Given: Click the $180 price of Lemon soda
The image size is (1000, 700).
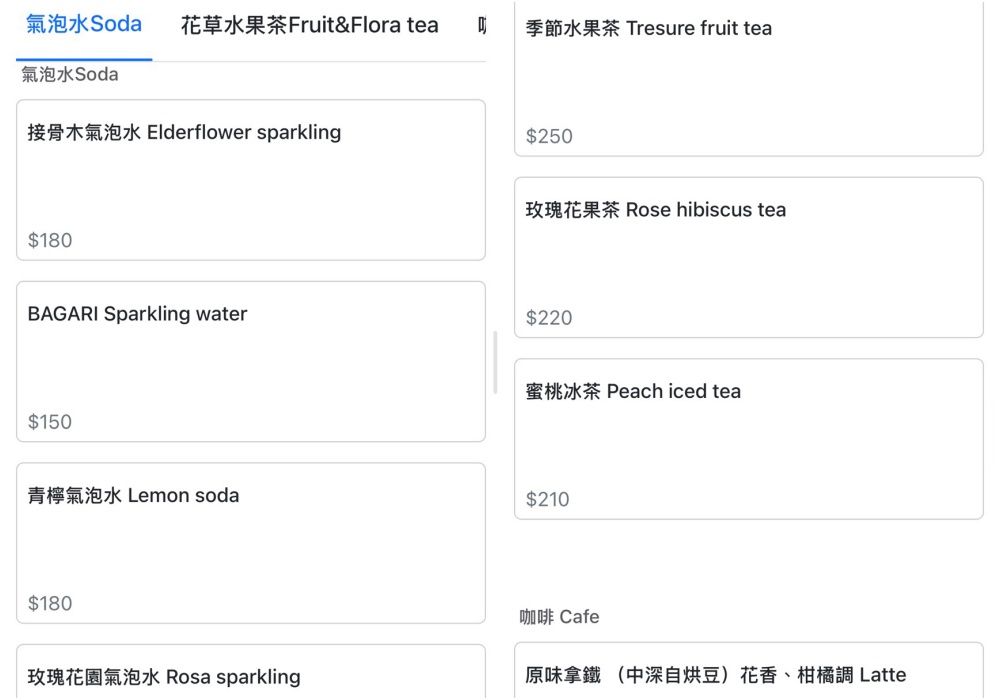Looking at the screenshot, I should pyautogui.click(x=50, y=603).
